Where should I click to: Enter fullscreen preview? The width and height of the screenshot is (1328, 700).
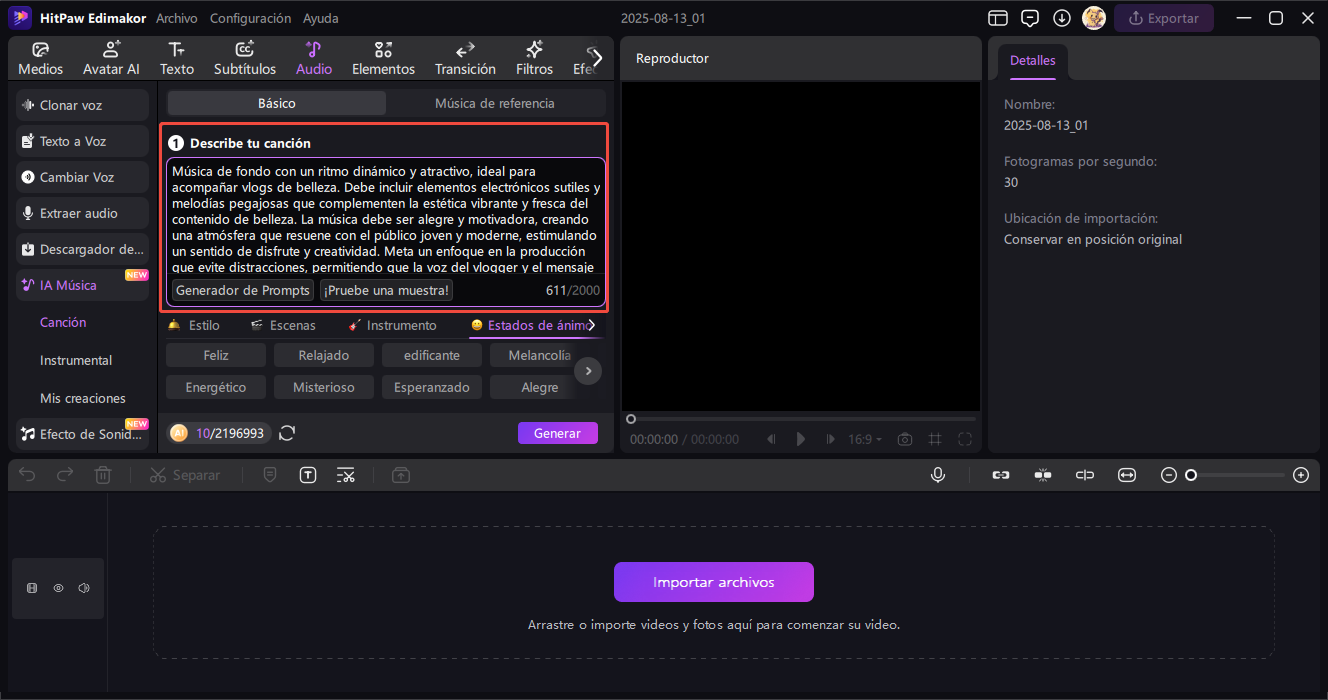coord(965,439)
